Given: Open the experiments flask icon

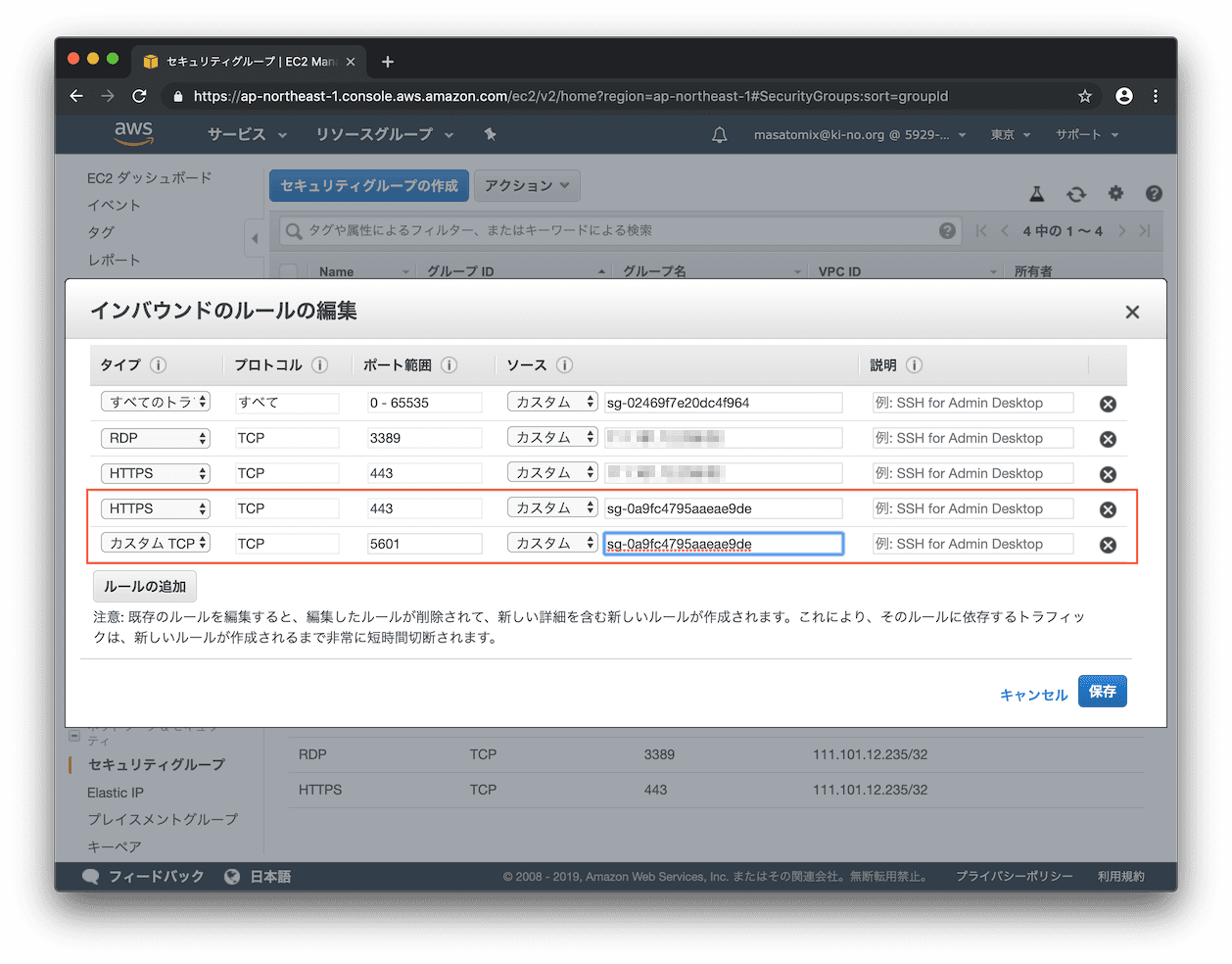Looking at the screenshot, I should 1037,194.
